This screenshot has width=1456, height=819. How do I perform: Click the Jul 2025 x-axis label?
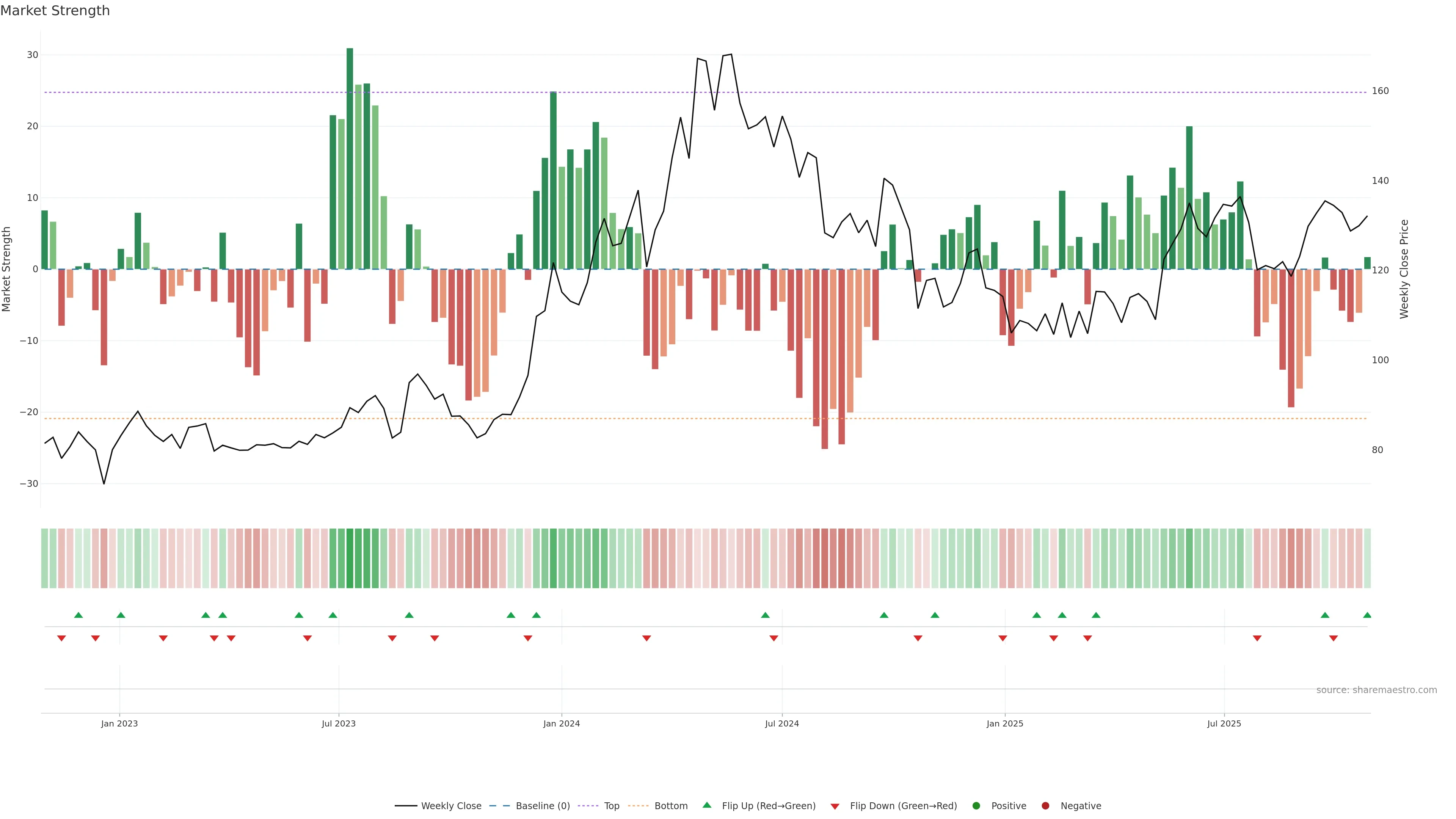point(1224,723)
